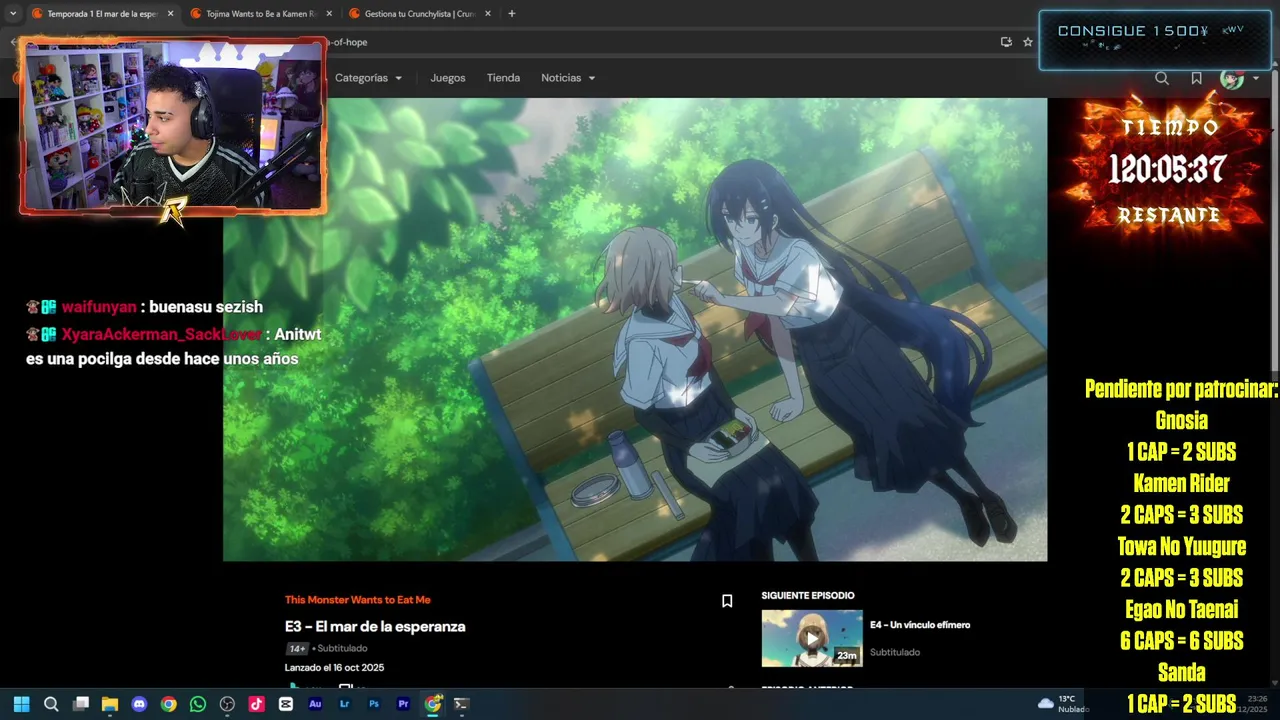The height and width of the screenshot is (720, 1280).
Task: Open CapCut from taskbar
Action: pos(286,704)
